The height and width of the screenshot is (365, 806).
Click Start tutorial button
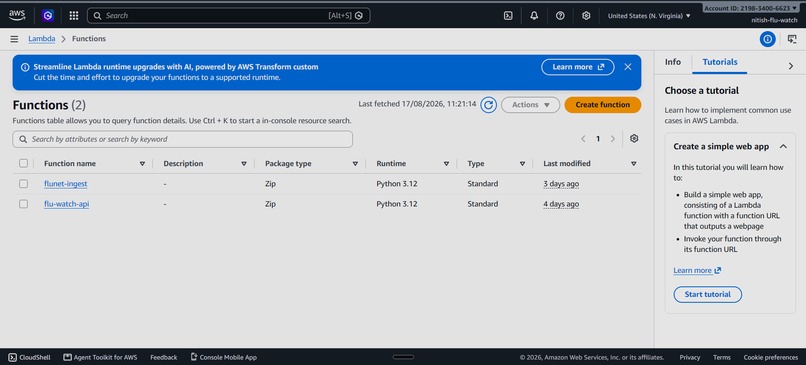707,295
